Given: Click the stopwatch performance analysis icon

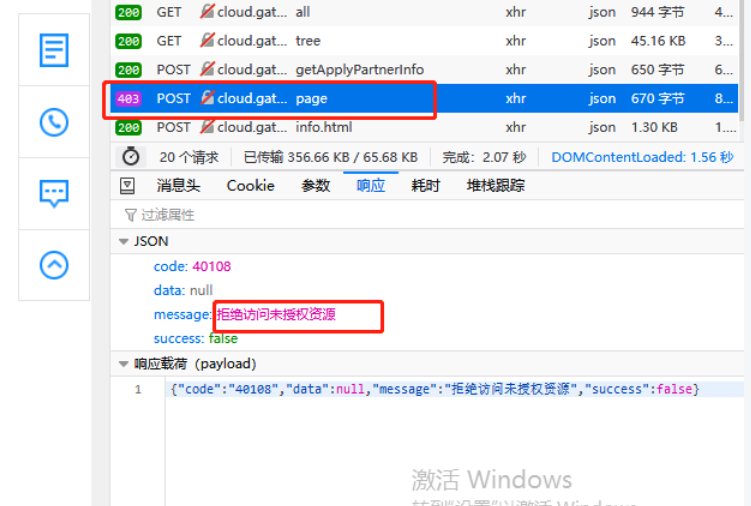Looking at the screenshot, I should [130, 157].
